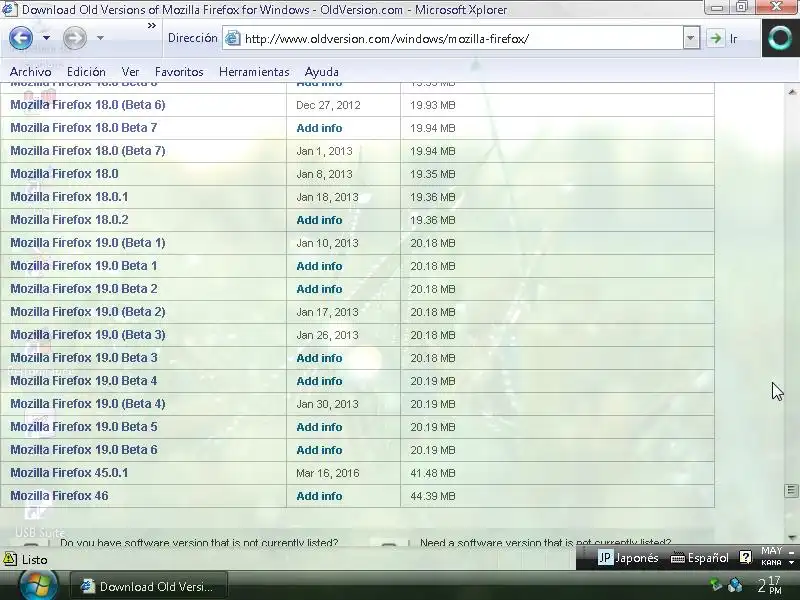This screenshot has width=800, height=600.
Task: Open the Mozilla Firefox 46 link
Action: click(x=59, y=495)
